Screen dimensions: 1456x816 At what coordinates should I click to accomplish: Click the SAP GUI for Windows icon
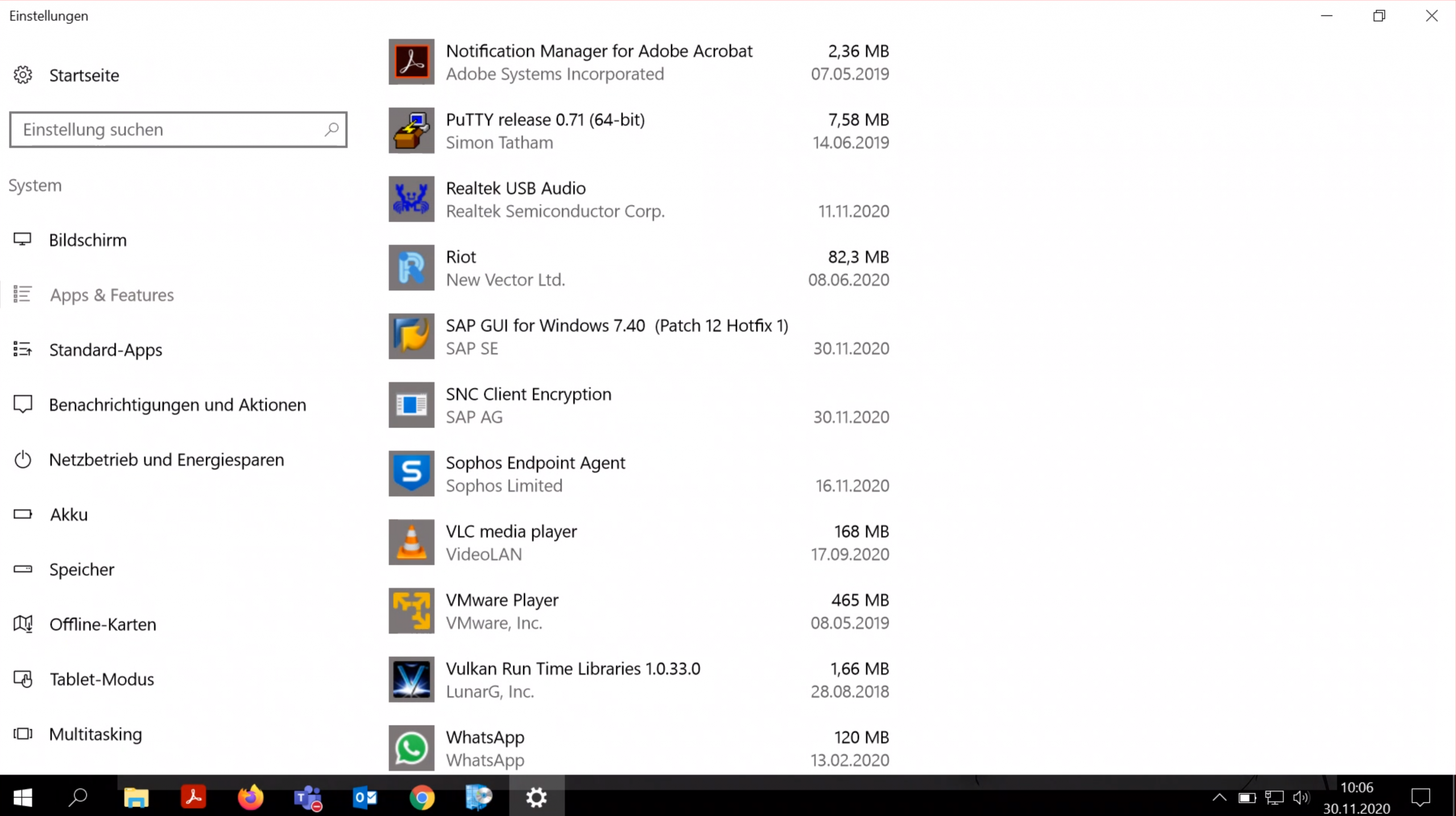click(x=411, y=336)
